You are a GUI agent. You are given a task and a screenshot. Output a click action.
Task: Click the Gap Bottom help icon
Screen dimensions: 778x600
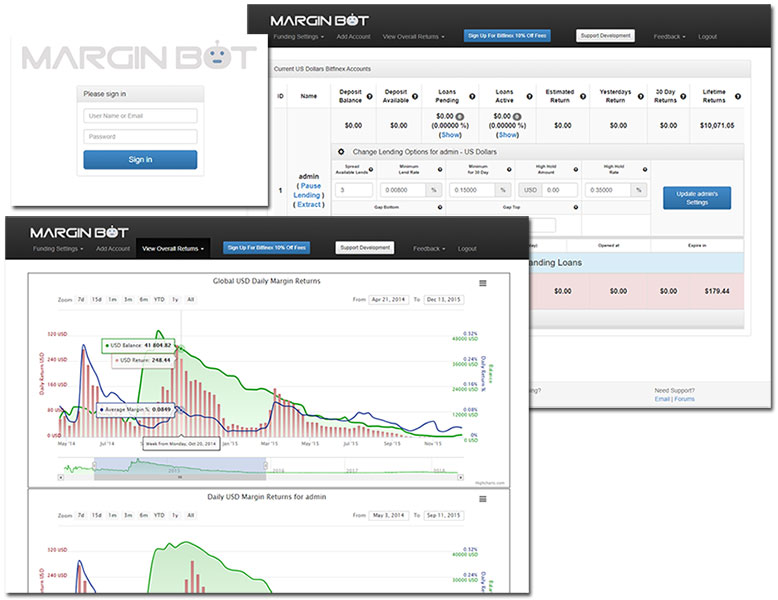click(x=440, y=207)
